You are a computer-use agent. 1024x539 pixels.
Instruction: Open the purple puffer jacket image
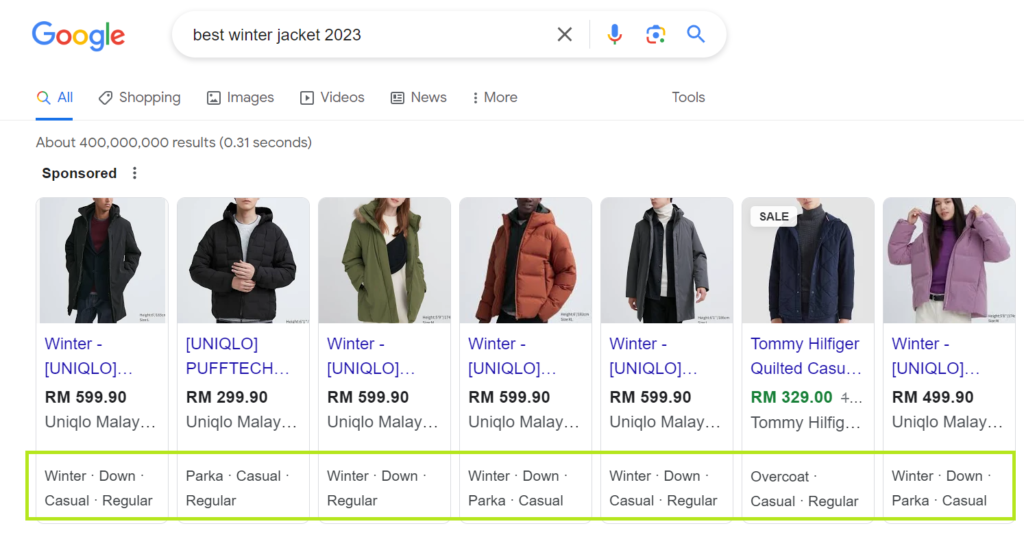[949, 261]
